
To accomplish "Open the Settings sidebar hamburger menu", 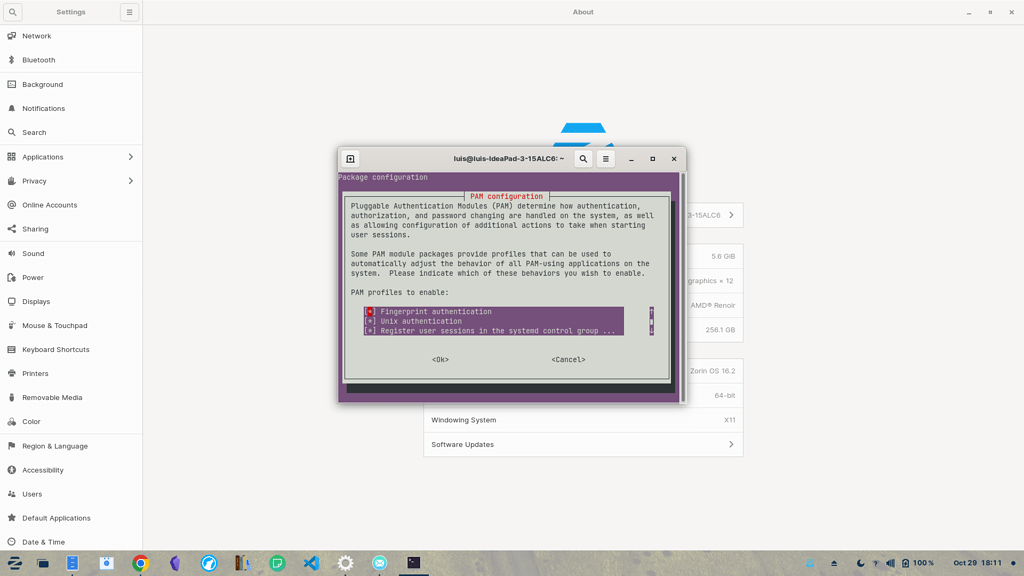I will tap(130, 11).
